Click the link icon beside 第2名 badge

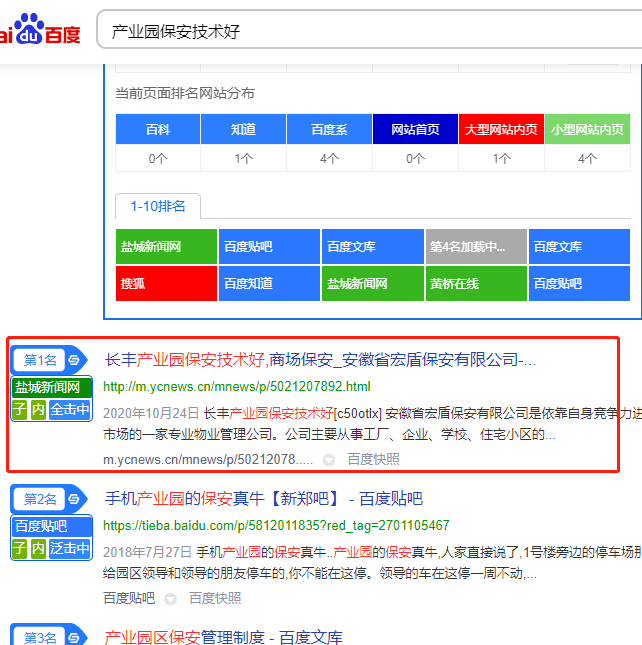tap(74, 499)
